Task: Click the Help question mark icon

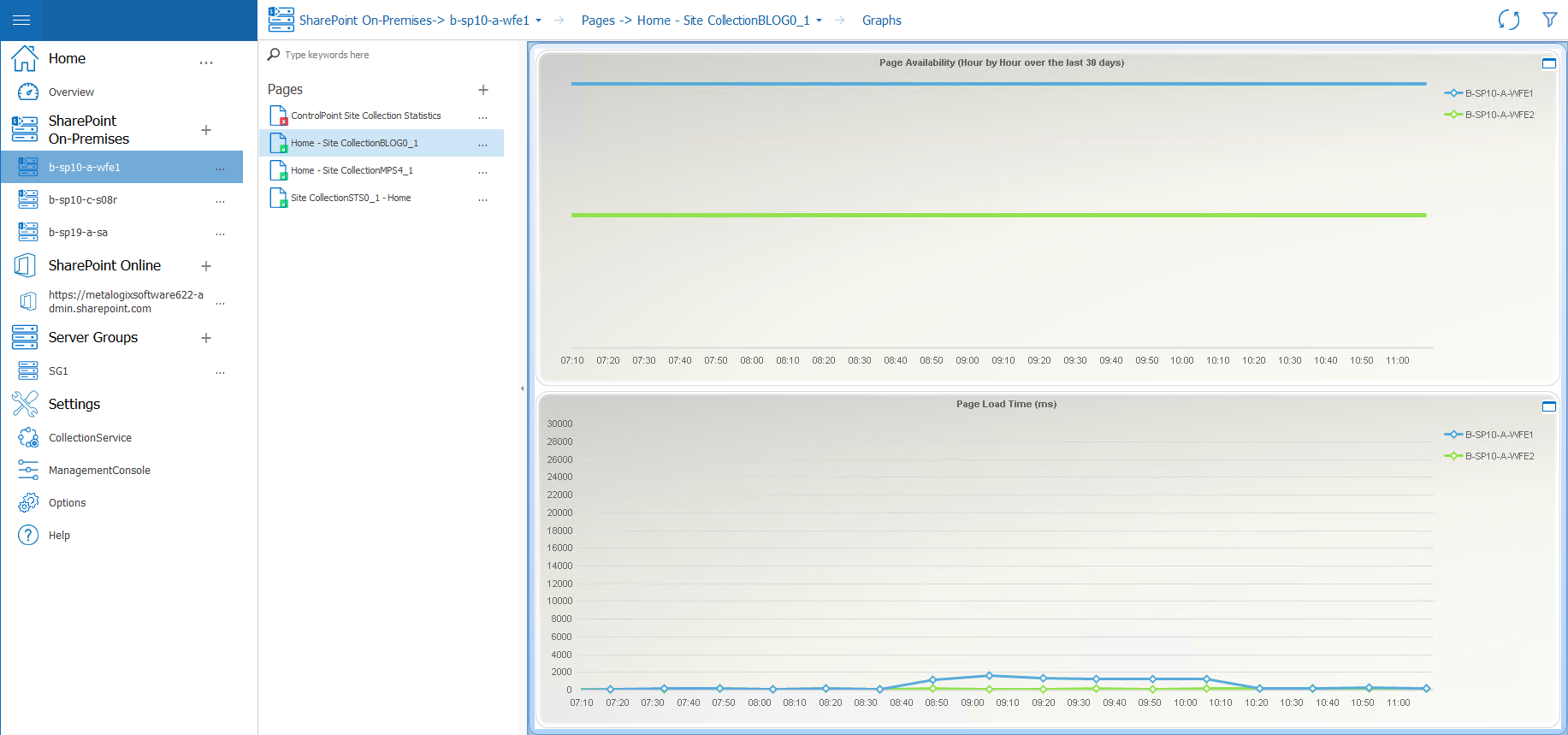Action: click(x=28, y=536)
